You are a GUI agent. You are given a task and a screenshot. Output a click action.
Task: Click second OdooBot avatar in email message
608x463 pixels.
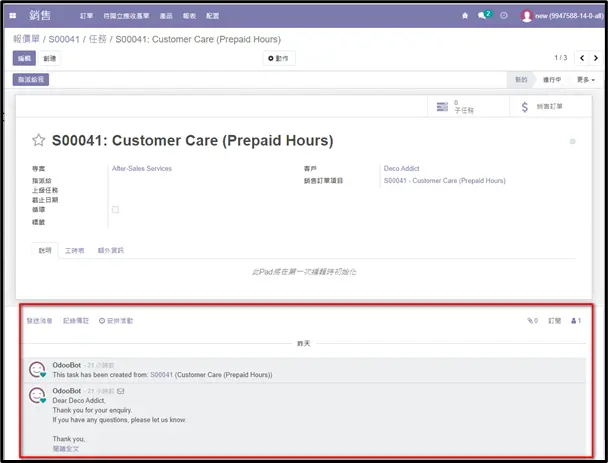[37, 395]
